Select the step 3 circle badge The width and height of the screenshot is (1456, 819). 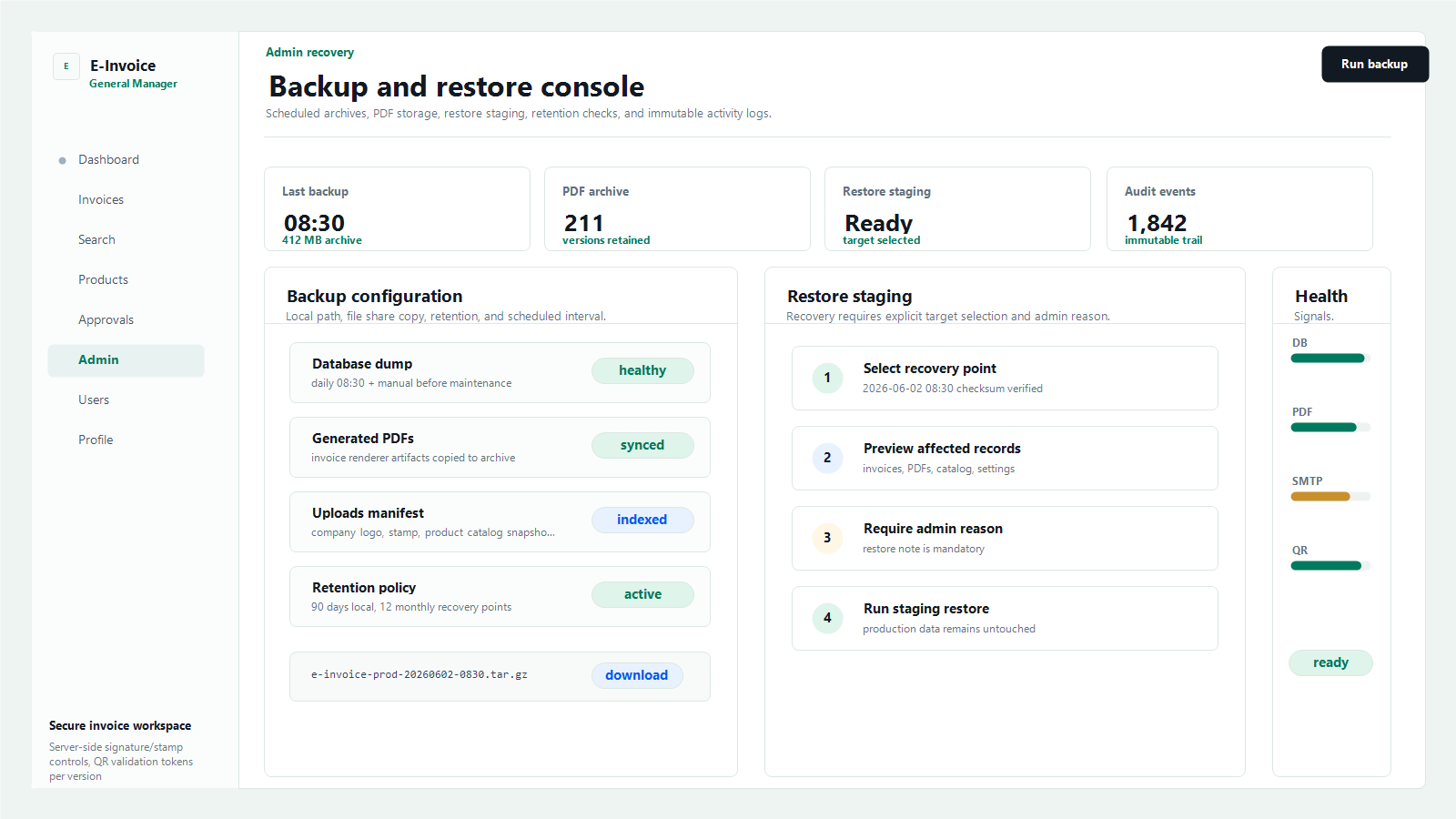pos(827,538)
